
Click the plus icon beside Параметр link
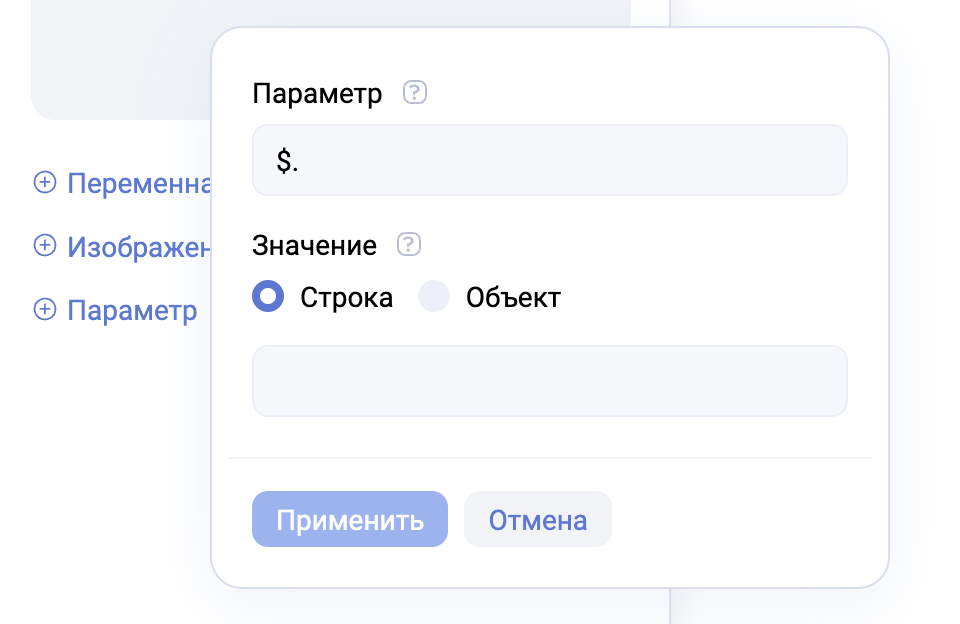point(45,310)
